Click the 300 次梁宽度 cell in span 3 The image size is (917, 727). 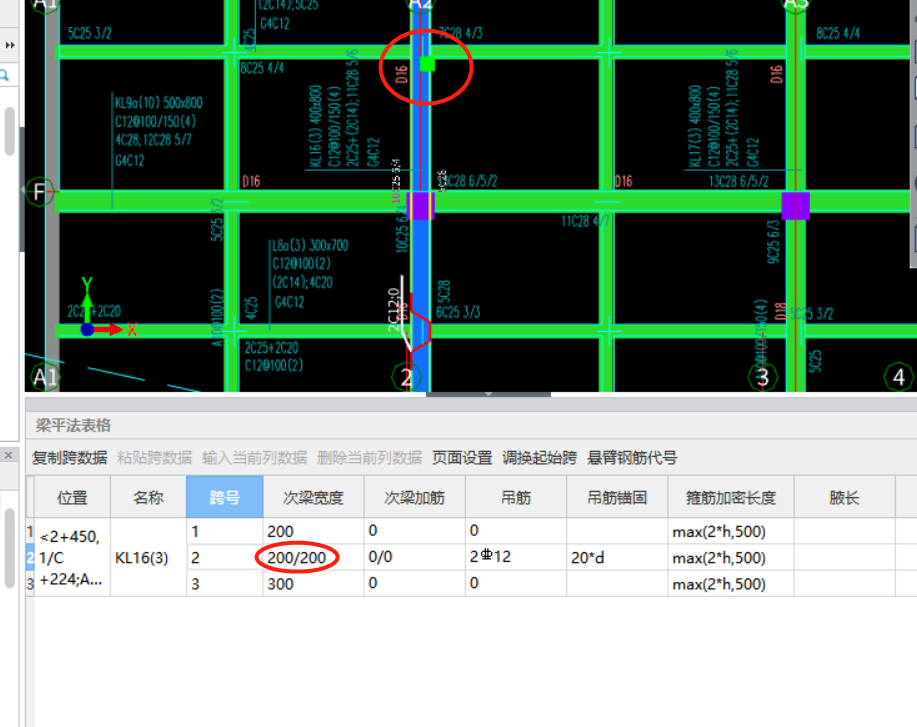coord(313,584)
